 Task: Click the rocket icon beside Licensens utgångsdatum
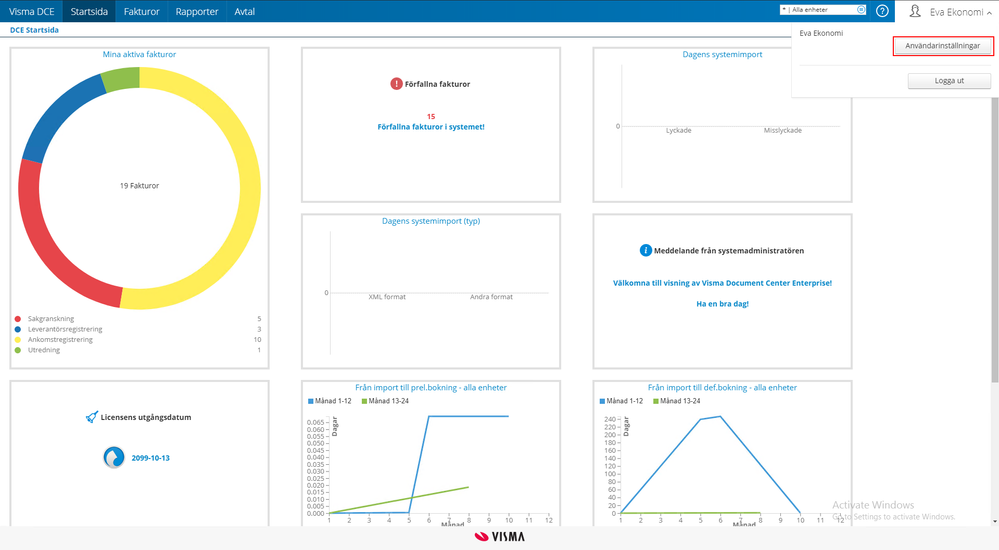coord(92,417)
